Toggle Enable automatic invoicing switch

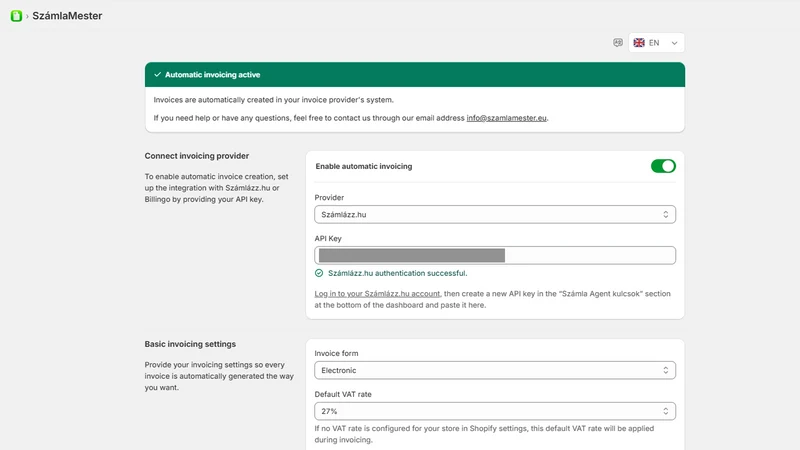pos(663,166)
